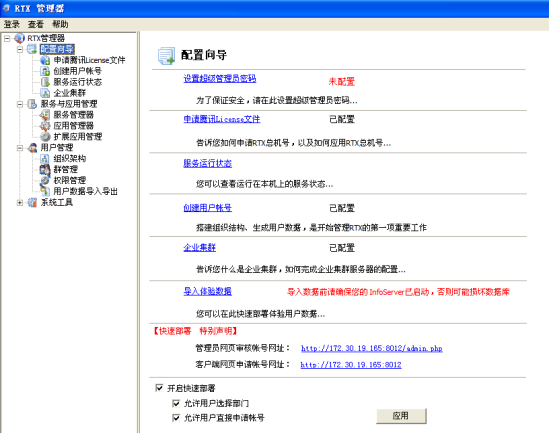This screenshot has height=433, width=550.
Task: Open the 帮助 menu
Action: [60, 24]
